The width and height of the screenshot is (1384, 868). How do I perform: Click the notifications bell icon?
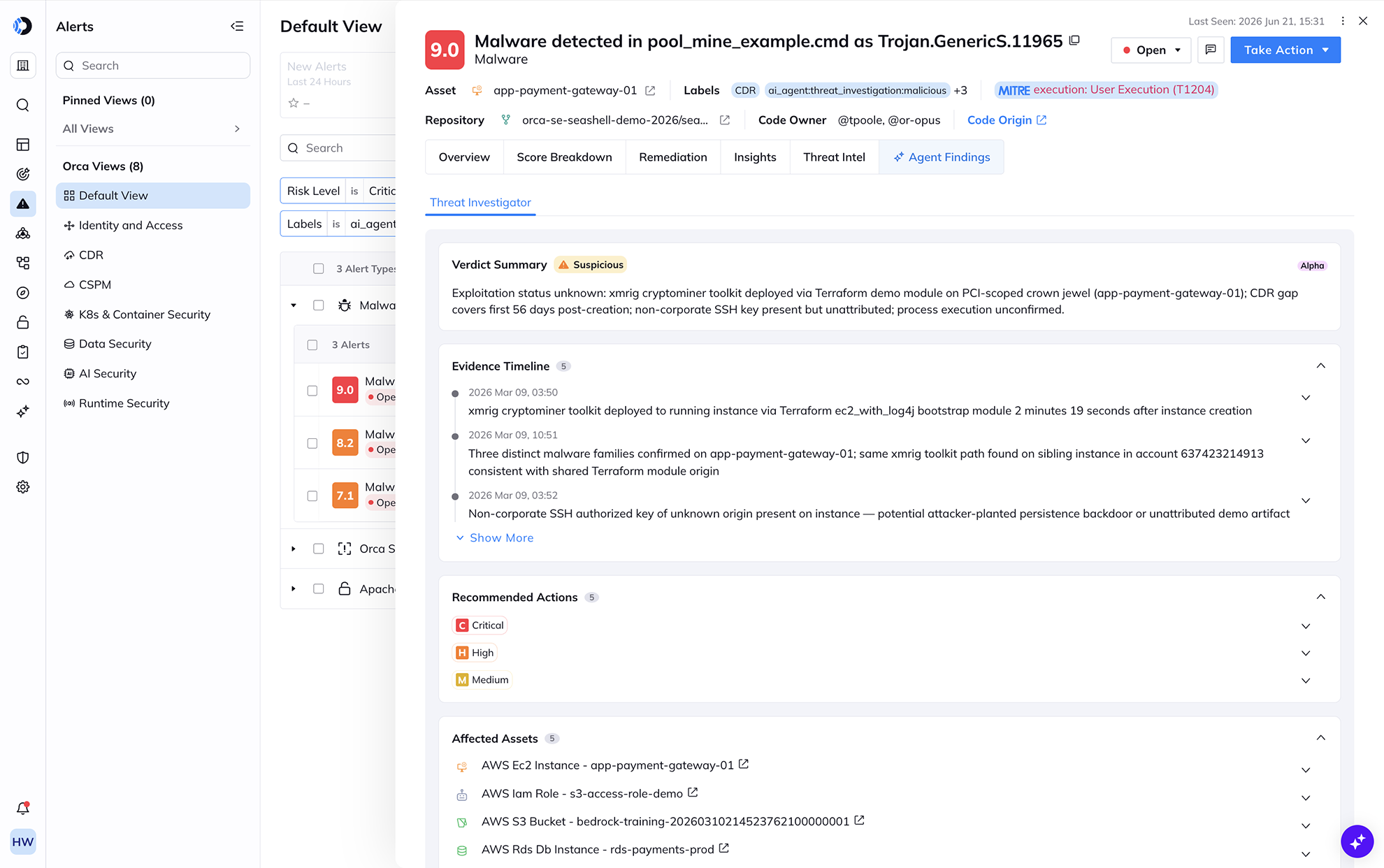(22, 809)
